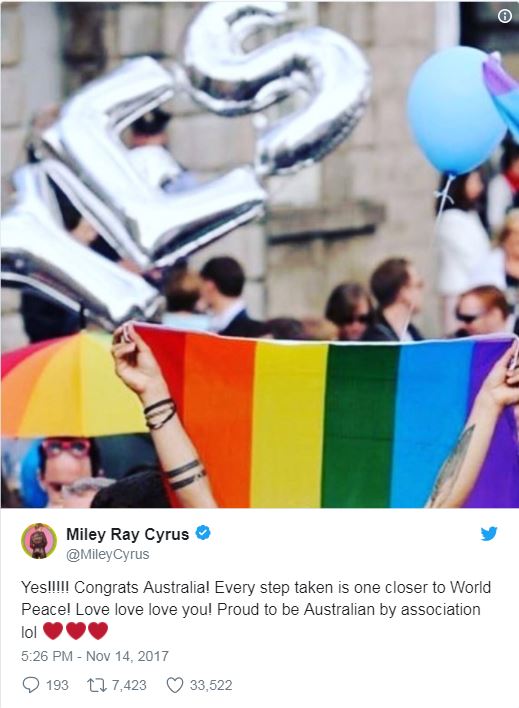Image resolution: width=519 pixels, height=708 pixels.
Task: Open the Miley Ray Cyrus display name
Action: 127,534
